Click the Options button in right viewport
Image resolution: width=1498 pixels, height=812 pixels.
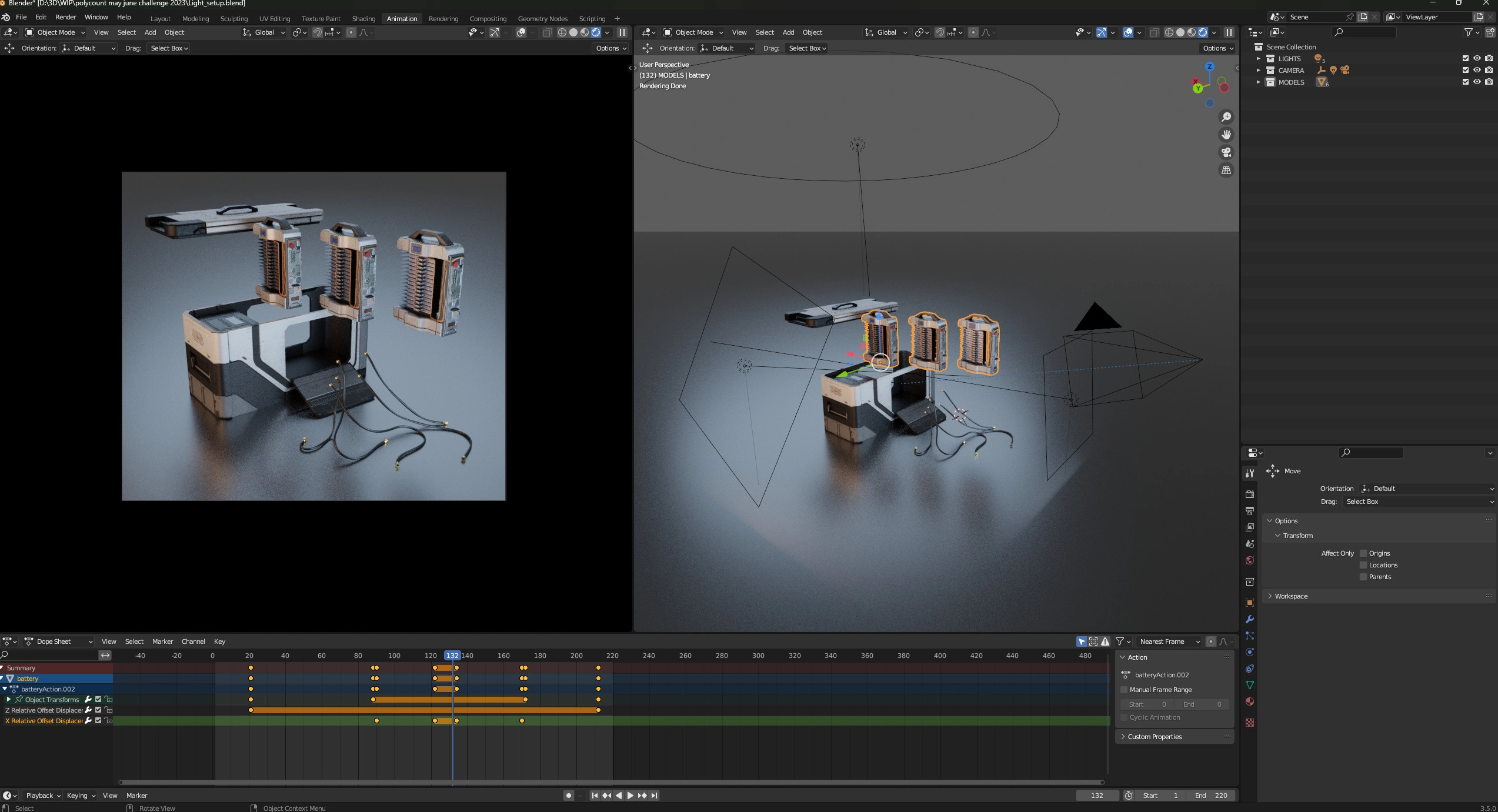click(x=1217, y=48)
